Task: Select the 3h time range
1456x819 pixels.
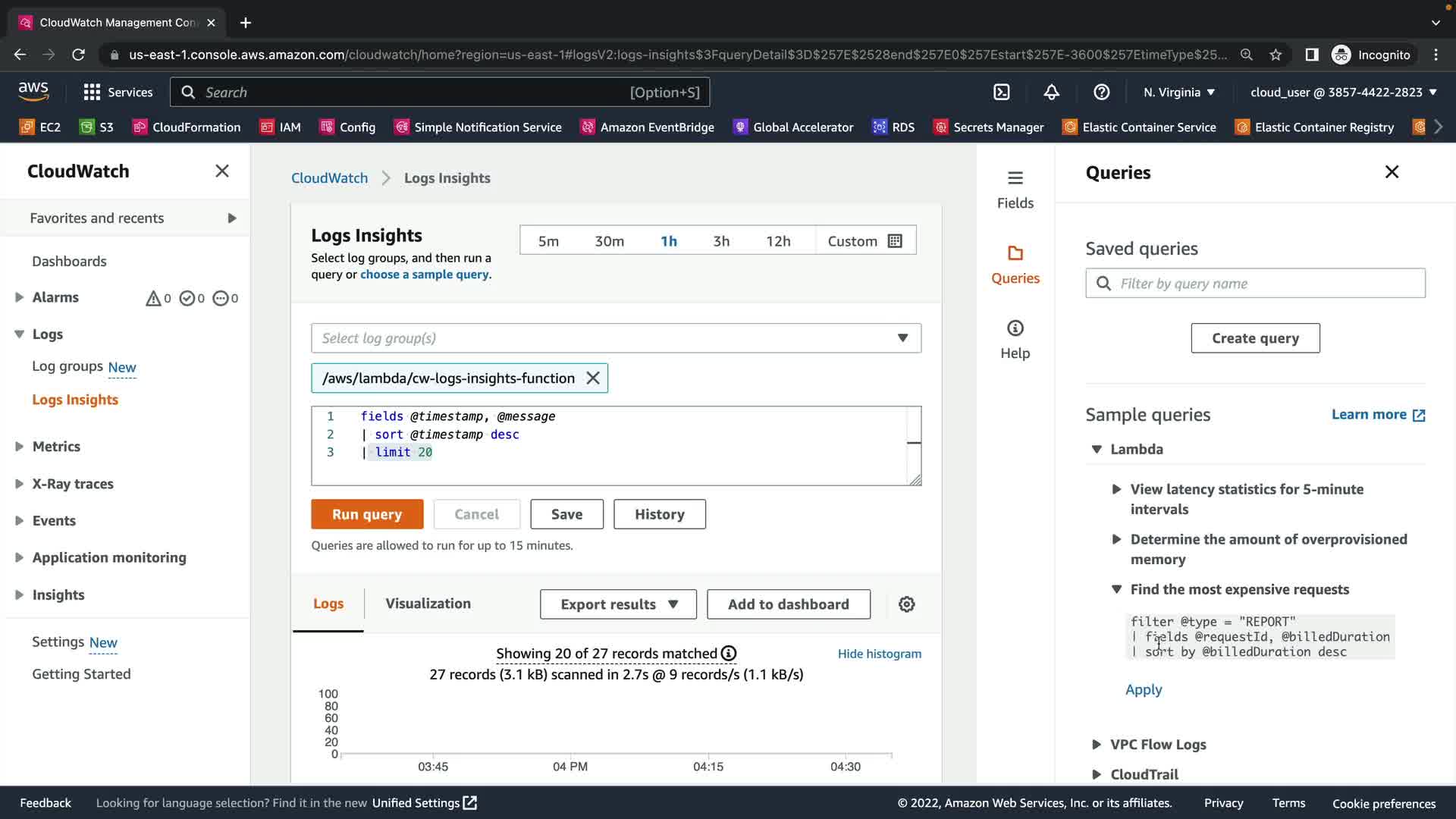Action: pos(720,241)
